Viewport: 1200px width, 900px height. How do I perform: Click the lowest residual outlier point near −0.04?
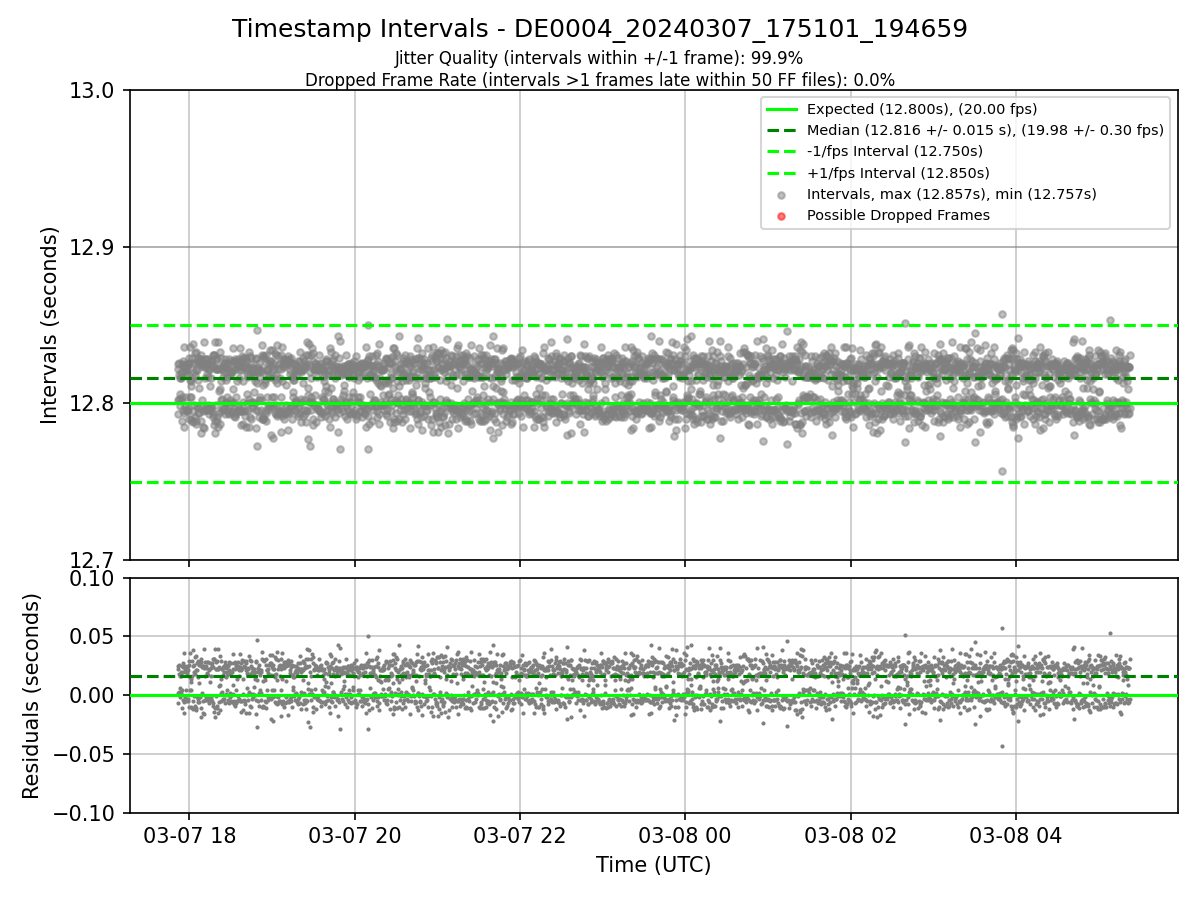pos(1002,746)
